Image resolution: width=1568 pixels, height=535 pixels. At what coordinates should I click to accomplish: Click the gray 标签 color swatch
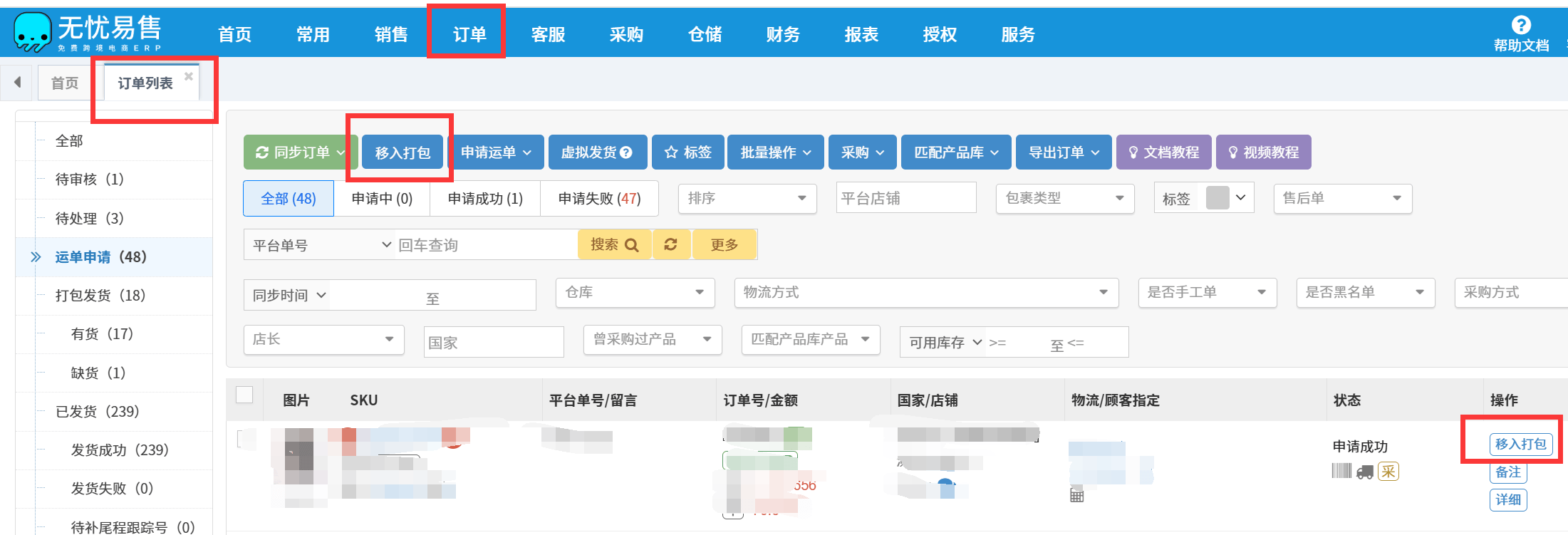point(1217,197)
